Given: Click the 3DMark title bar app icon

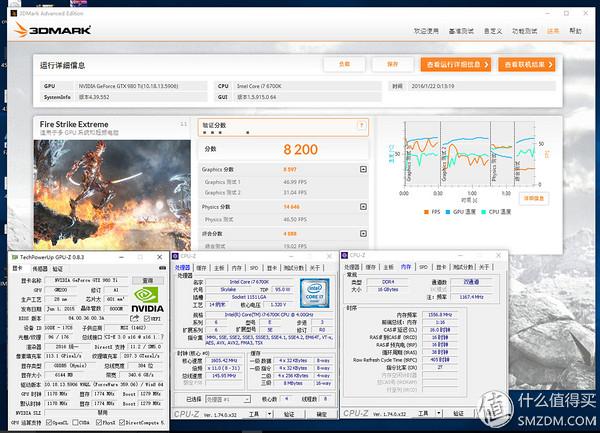Looking at the screenshot, I should (x=14, y=13).
